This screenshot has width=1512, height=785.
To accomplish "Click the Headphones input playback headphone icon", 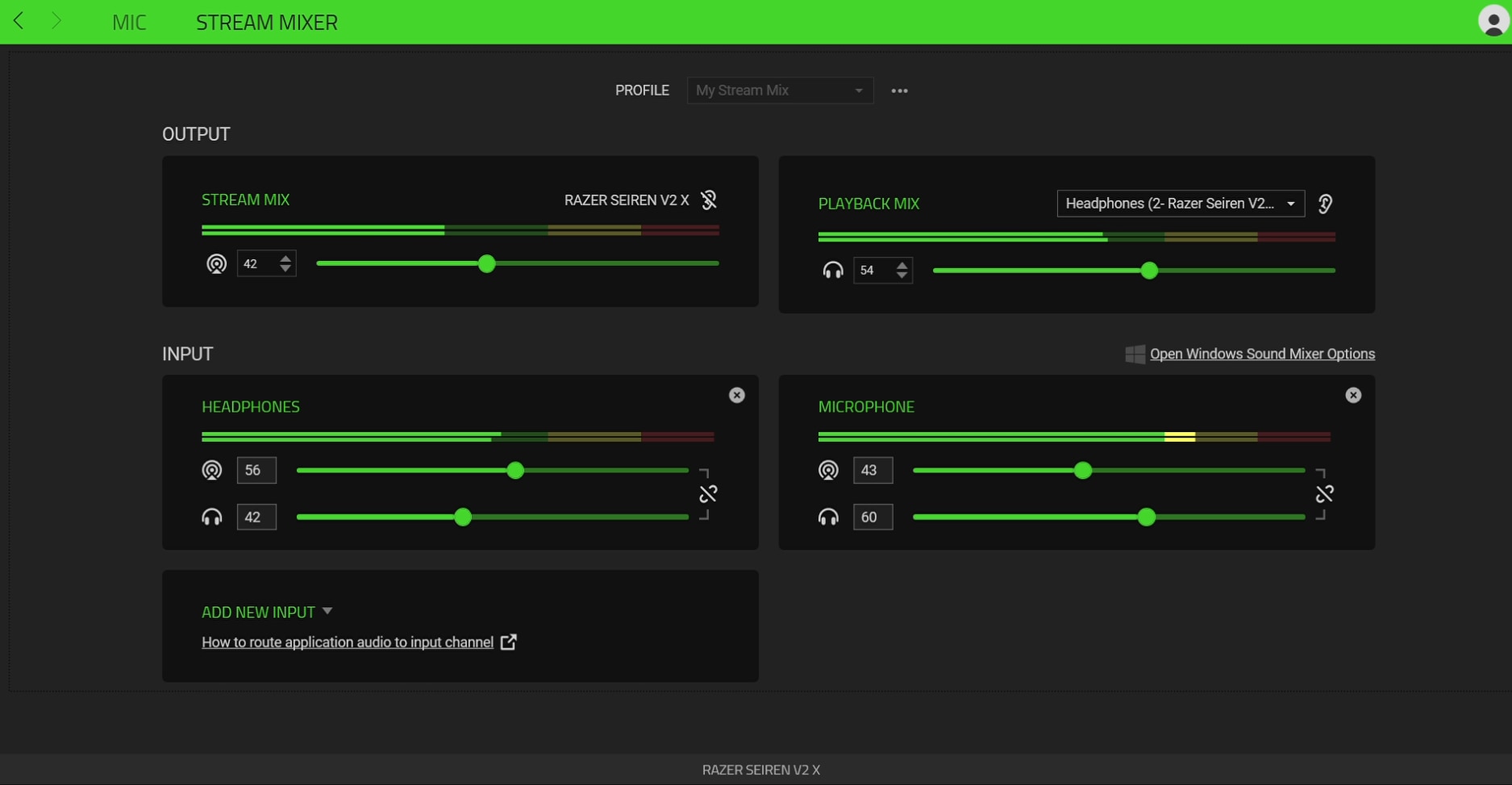I will 211,517.
